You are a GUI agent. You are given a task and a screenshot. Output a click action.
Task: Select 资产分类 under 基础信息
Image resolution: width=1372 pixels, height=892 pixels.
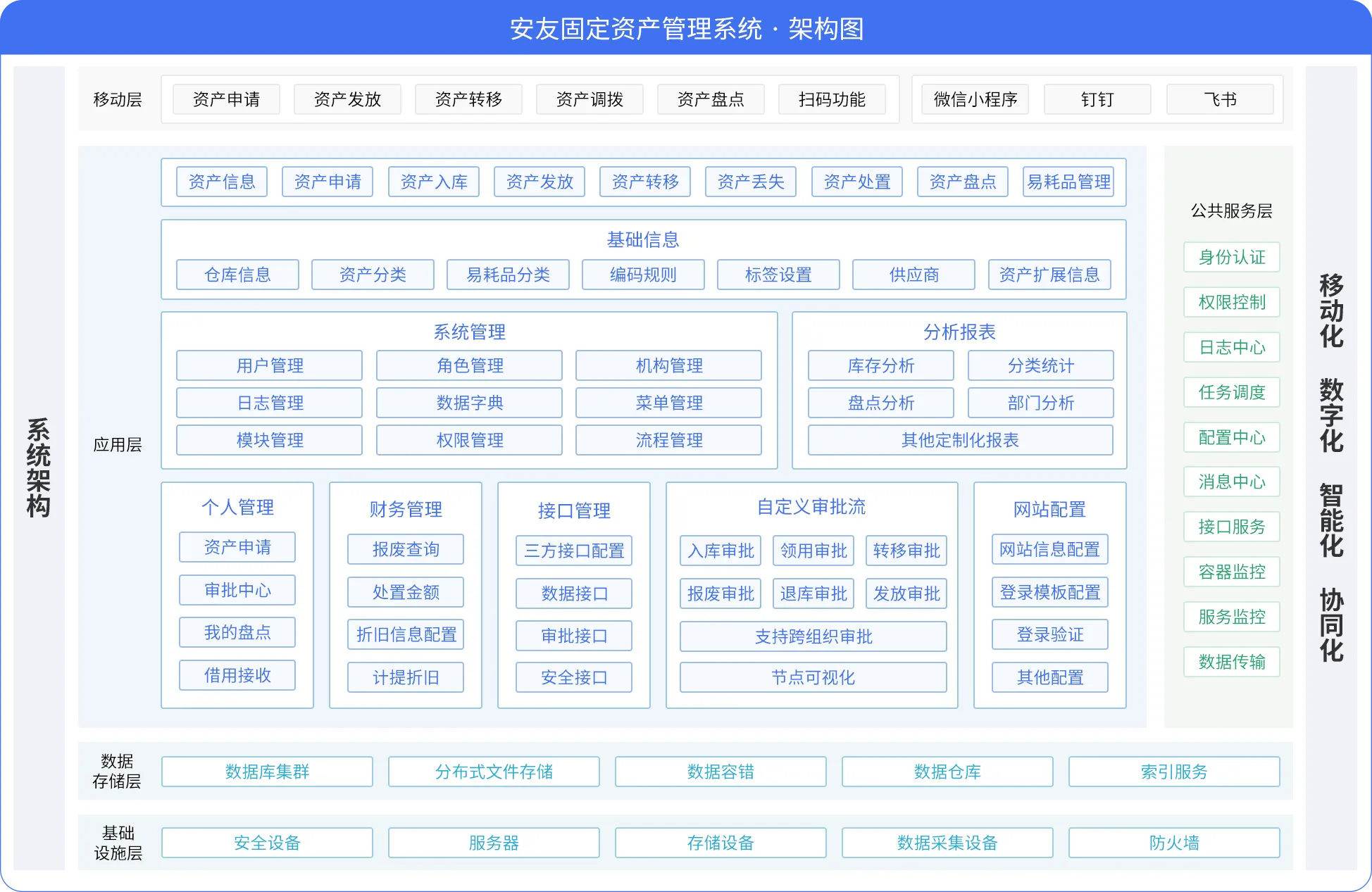click(373, 275)
